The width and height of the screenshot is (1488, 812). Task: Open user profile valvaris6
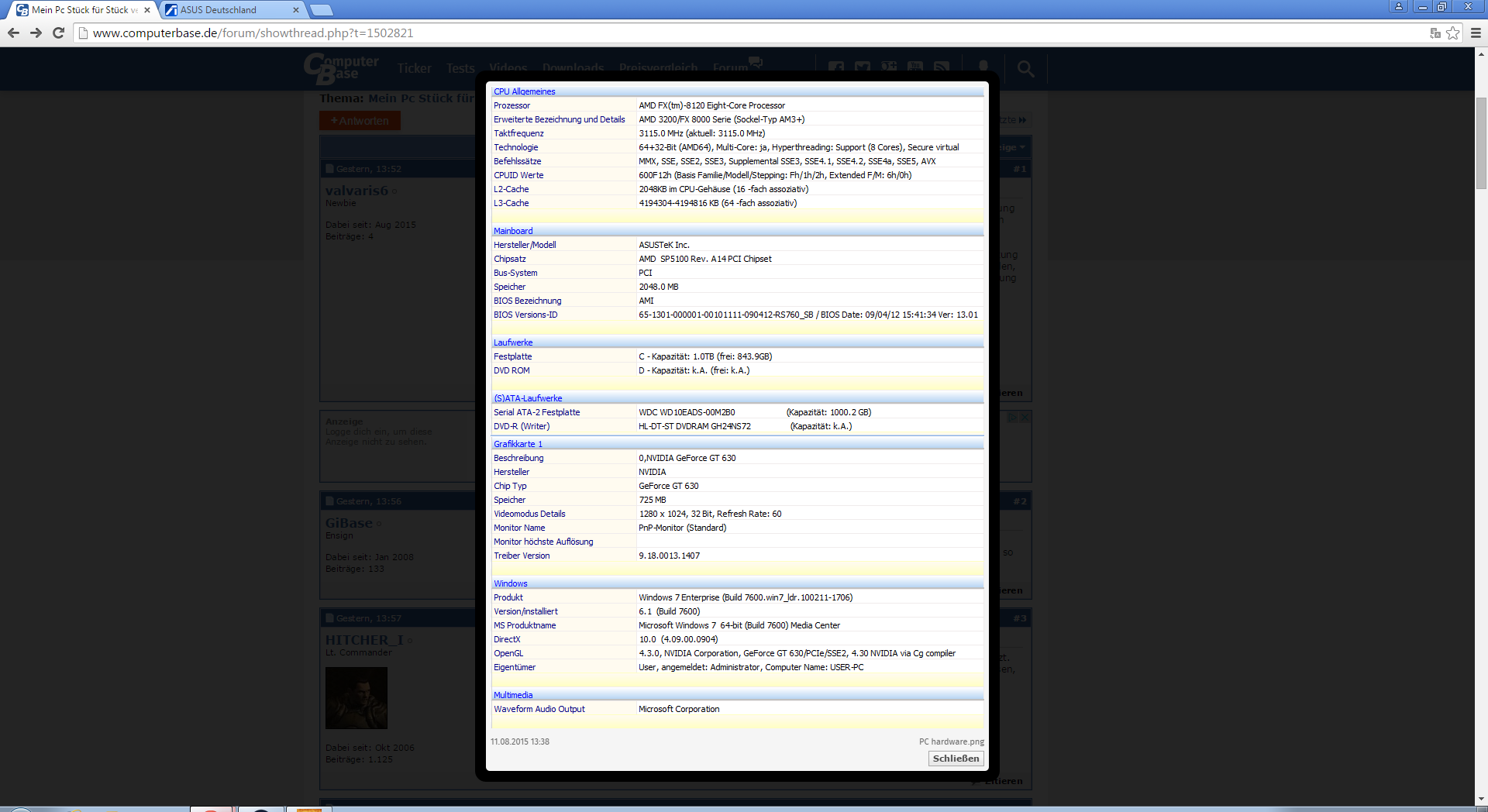point(356,191)
